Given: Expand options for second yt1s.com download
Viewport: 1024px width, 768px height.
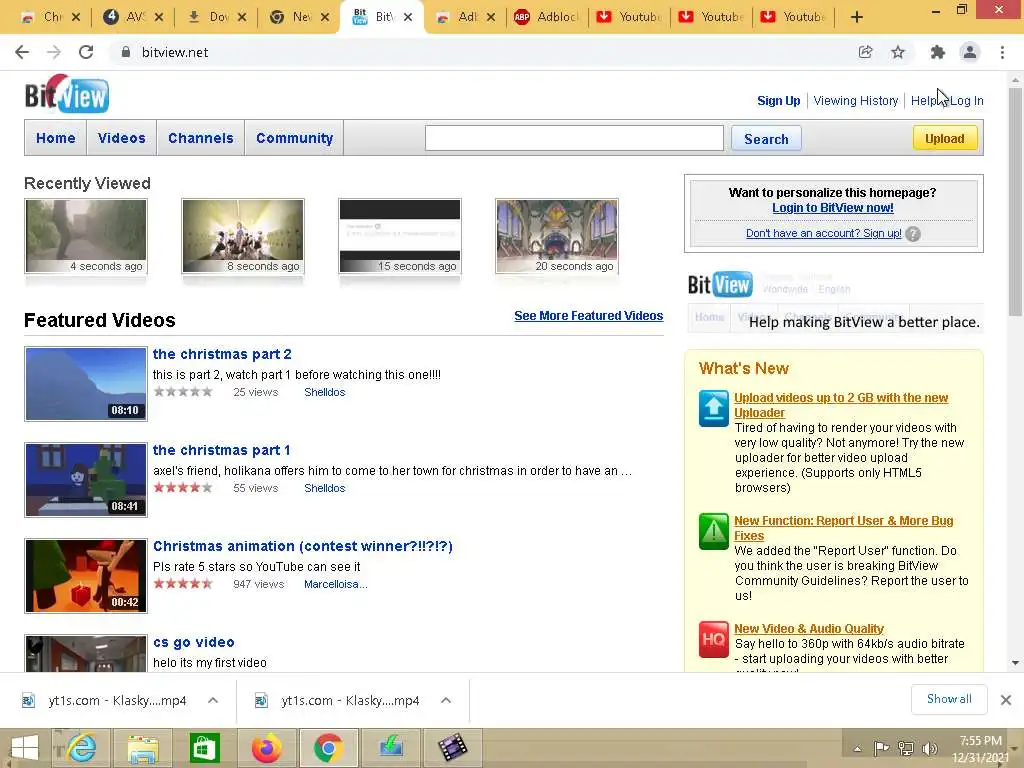Looking at the screenshot, I should [446, 700].
